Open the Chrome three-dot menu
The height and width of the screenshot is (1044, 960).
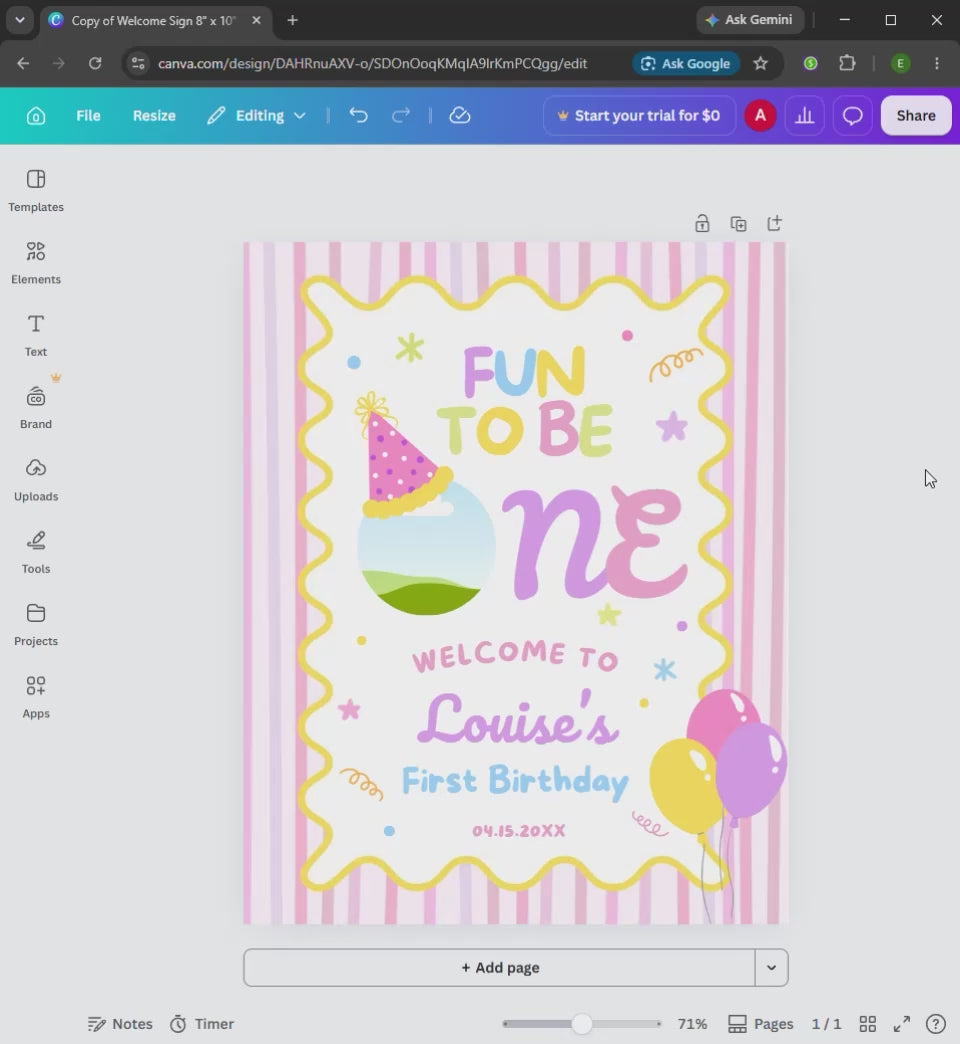pos(937,64)
